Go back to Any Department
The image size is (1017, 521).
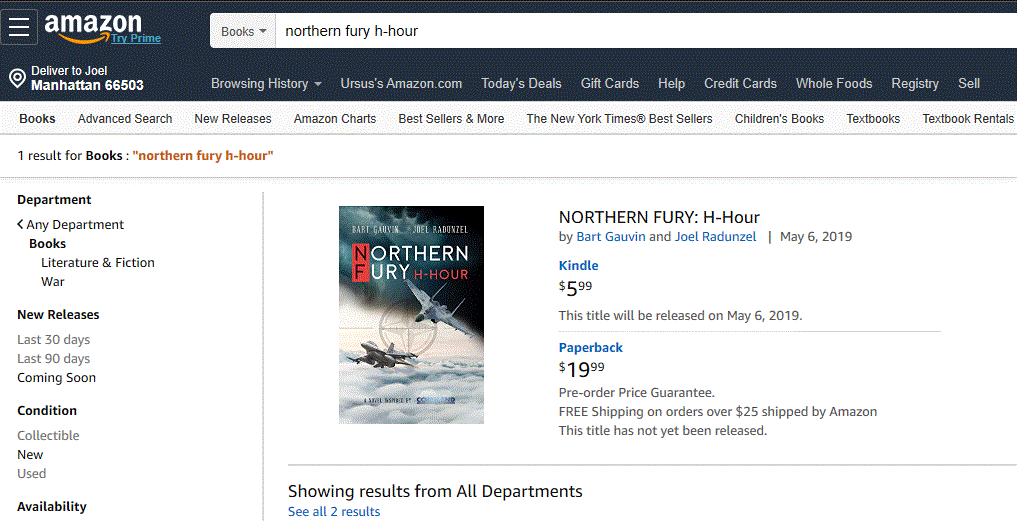(70, 224)
